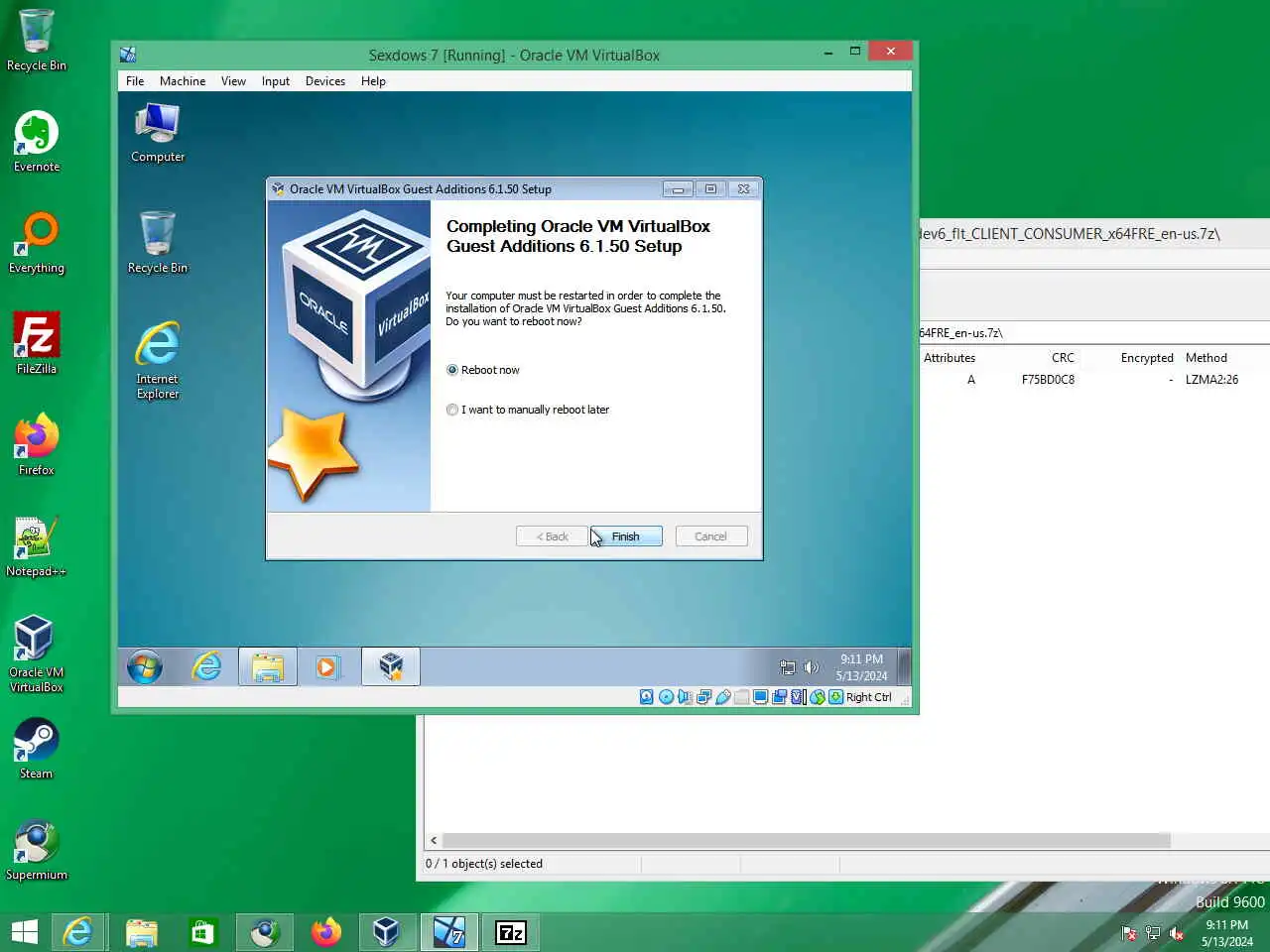Click the host Windows Start button
The height and width of the screenshot is (952, 1270).
[25, 932]
